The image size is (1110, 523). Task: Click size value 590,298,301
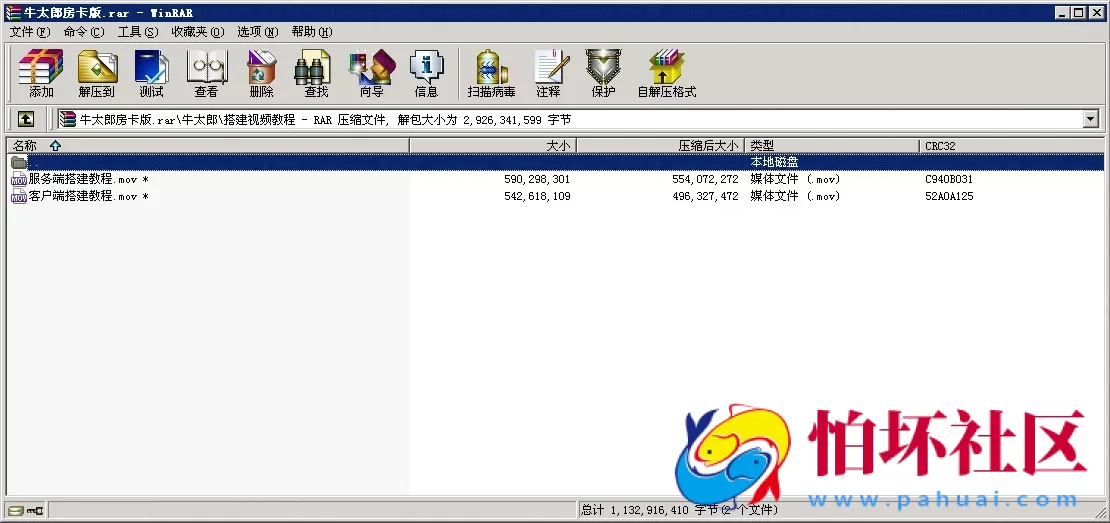tap(537, 180)
